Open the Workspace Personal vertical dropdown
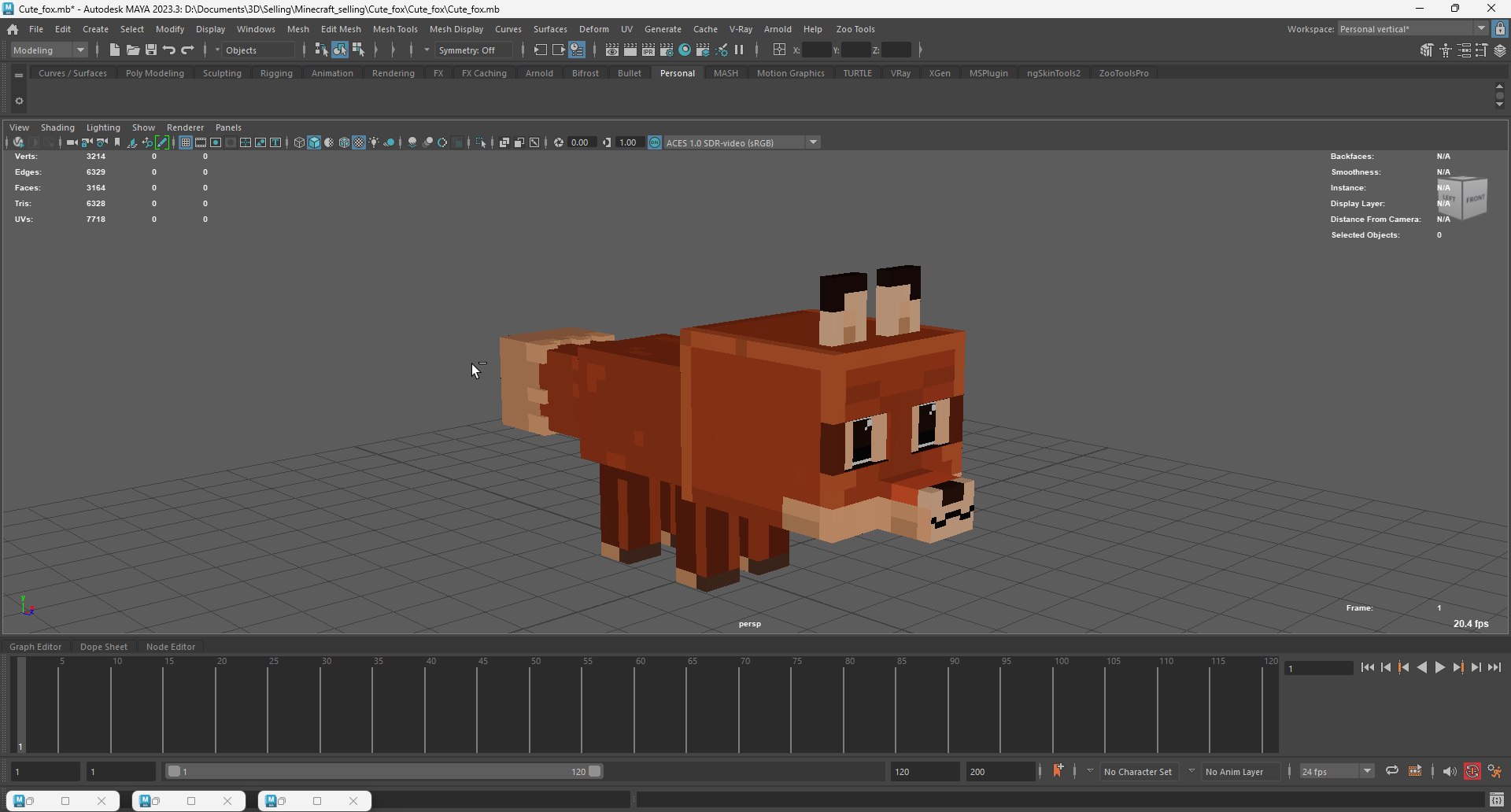The height and width of the screenshot is (812, 1511). (1413, 29)
